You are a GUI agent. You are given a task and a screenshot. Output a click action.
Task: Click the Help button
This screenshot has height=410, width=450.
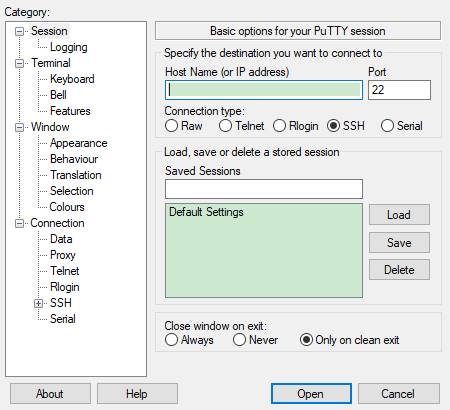pyautogui.click(x=137, y=394)
